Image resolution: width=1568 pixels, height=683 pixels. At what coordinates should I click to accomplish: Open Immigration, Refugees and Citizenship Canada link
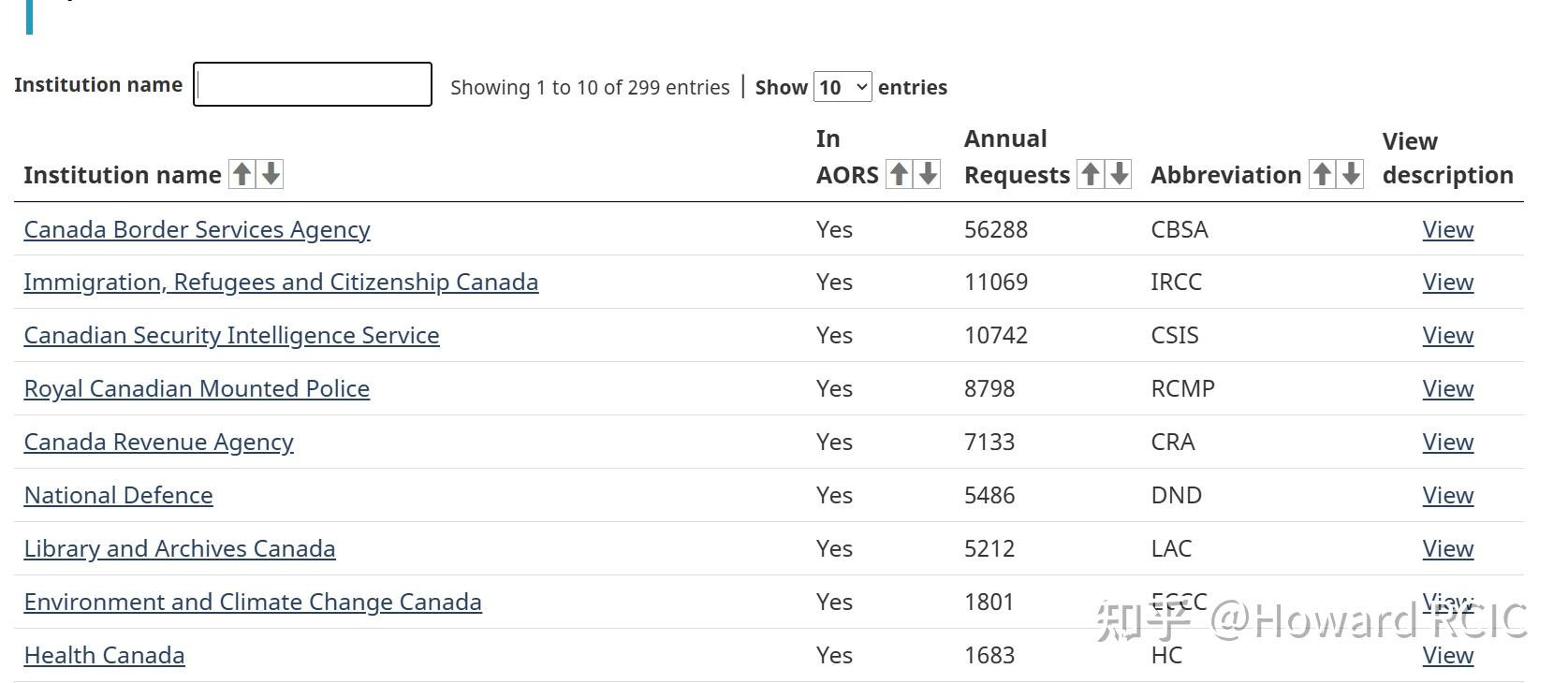click(281, 282)
